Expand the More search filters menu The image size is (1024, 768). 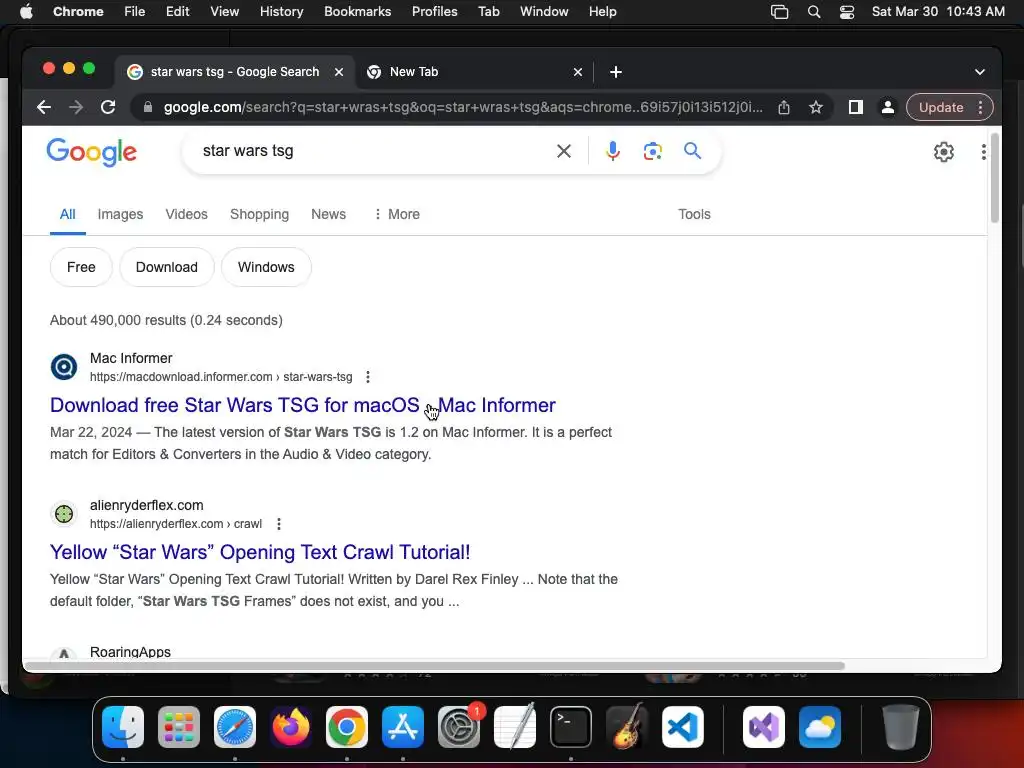pos(397,214)
